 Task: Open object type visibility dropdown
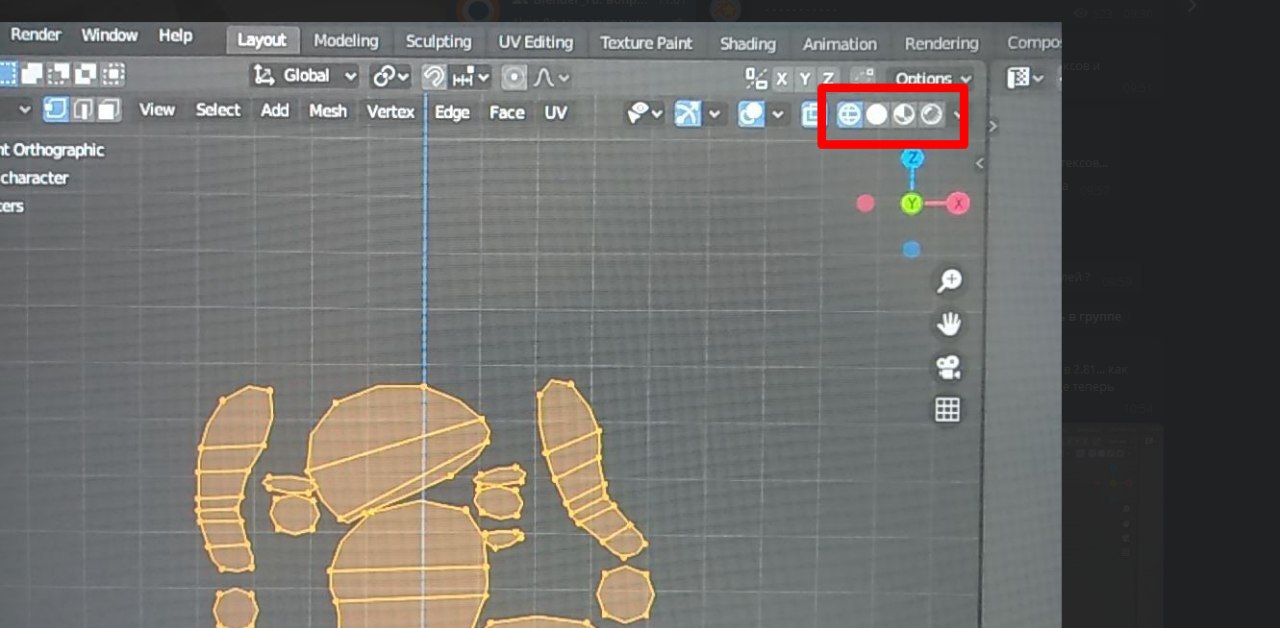pos(644,113)
